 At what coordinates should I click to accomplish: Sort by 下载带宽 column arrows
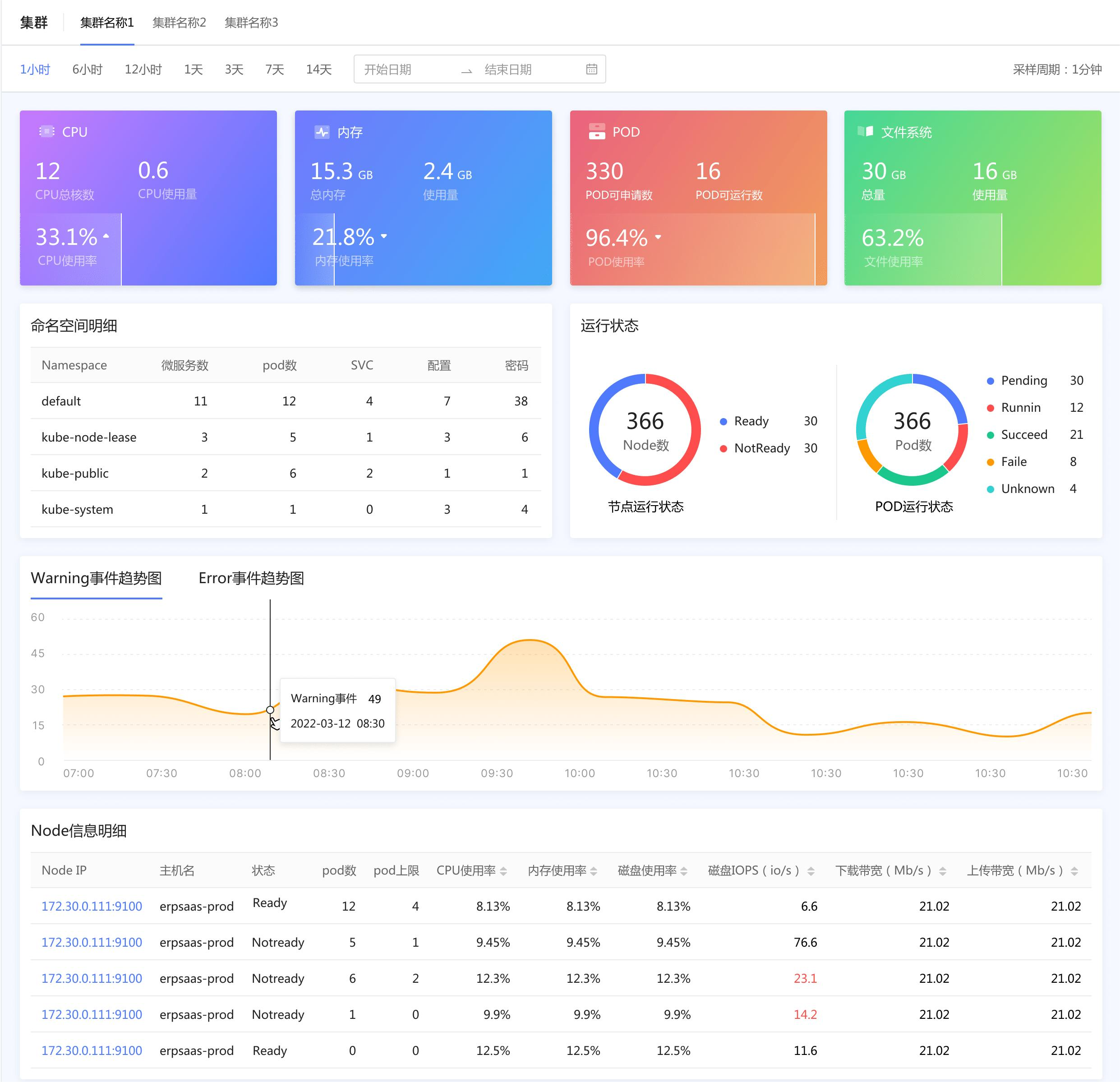point(943,871)
